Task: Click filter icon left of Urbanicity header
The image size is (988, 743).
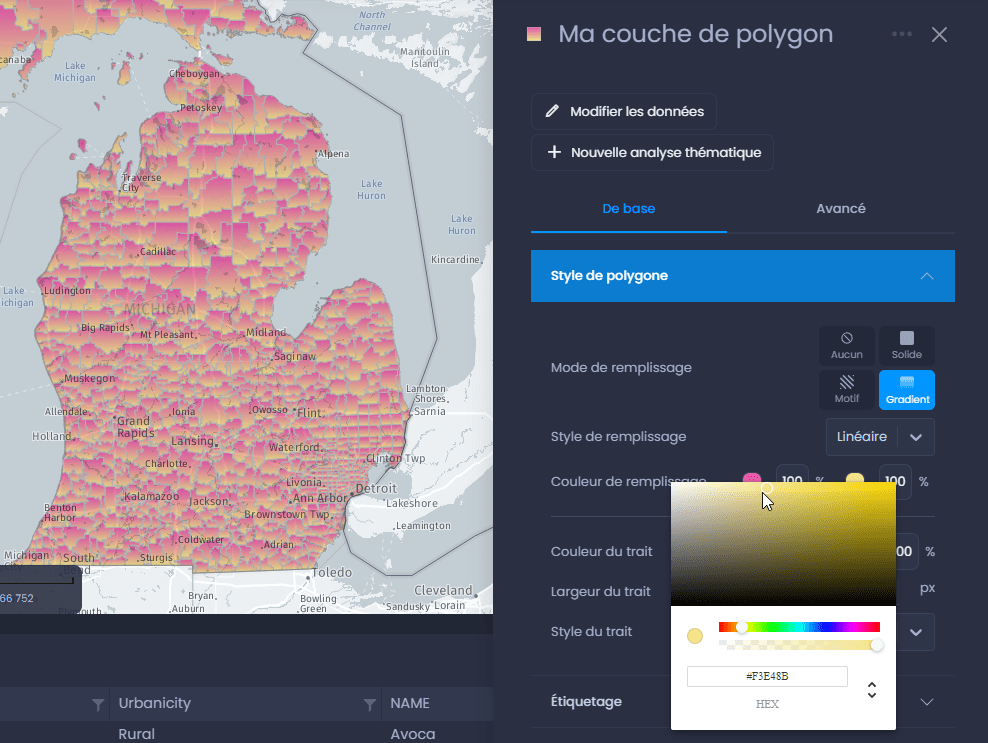Action: point(98,704)
